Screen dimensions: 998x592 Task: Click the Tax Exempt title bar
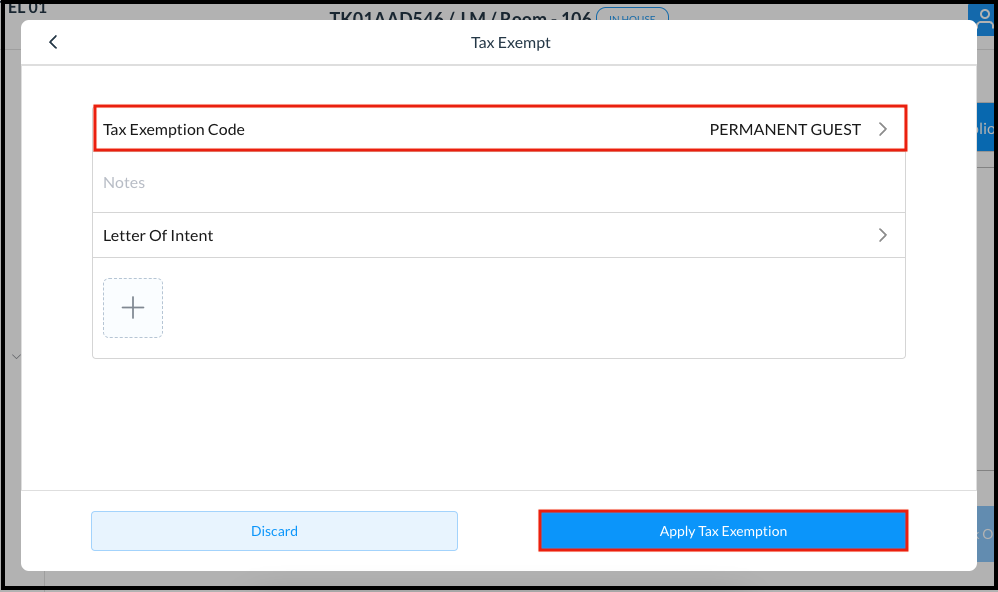(510, 42)
